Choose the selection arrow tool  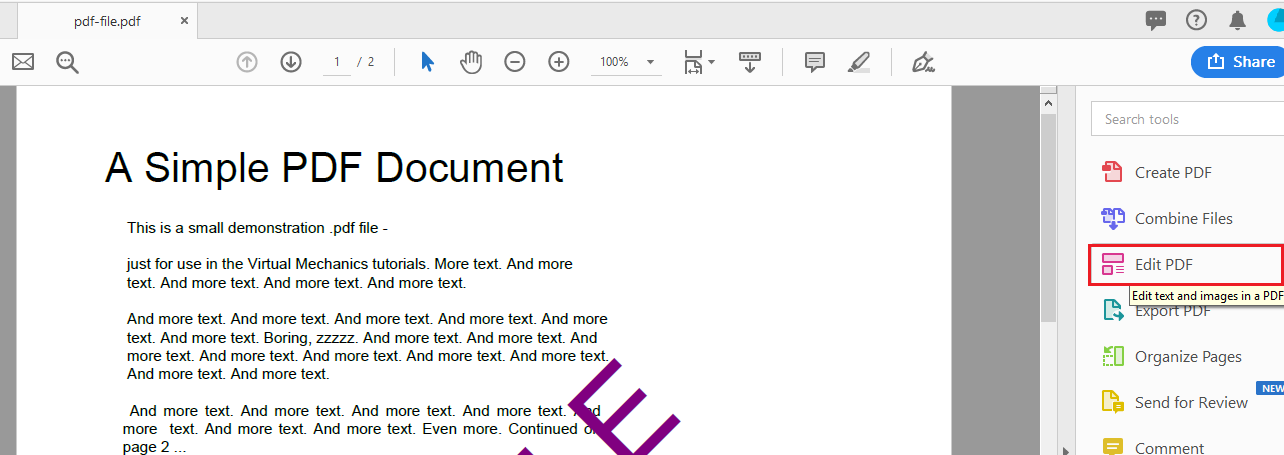click(x=428, y=62)
